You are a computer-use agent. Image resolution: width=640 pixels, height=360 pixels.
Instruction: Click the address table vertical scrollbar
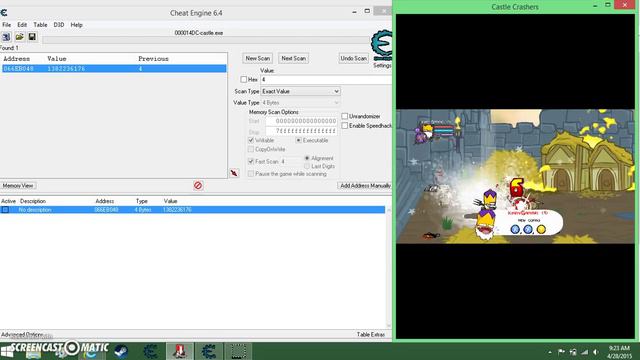click(389, 268)
